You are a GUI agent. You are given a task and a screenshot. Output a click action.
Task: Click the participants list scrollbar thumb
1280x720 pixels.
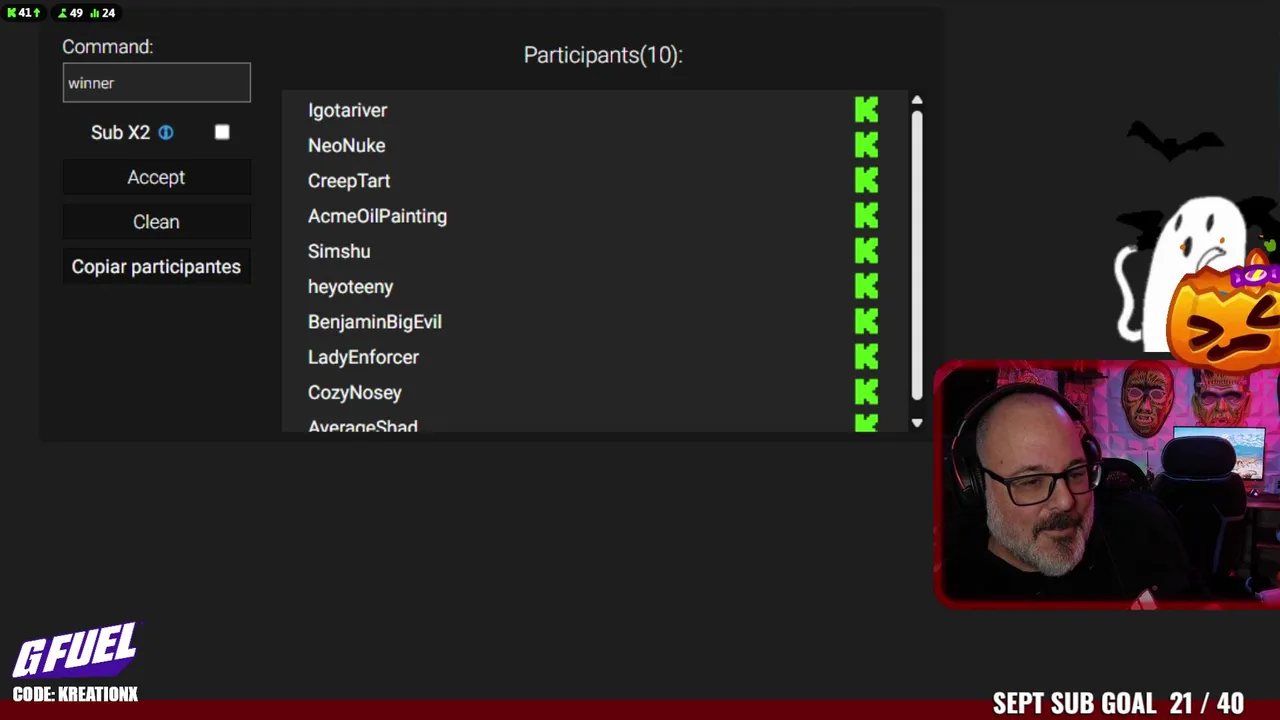pos(917,255)
